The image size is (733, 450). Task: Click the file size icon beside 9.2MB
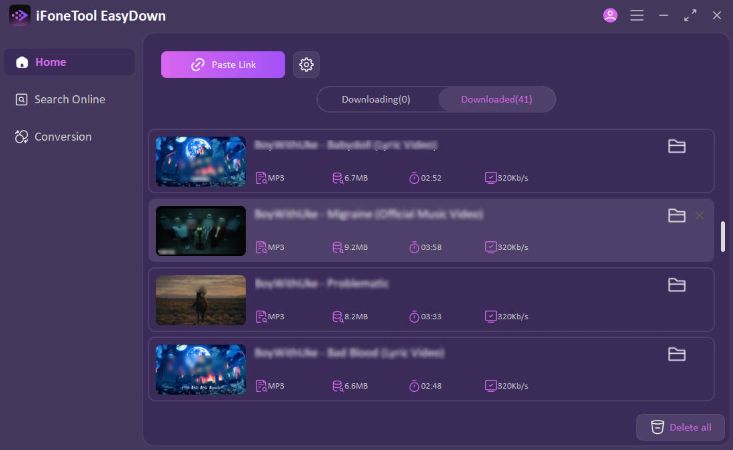click(x=337, y=247)
